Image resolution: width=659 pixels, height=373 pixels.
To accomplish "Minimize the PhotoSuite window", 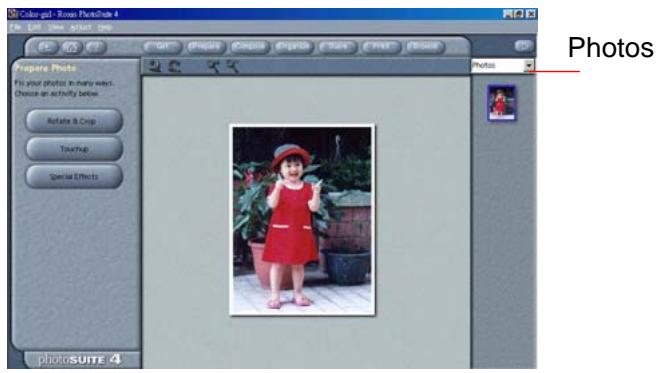I will (508, 14).
